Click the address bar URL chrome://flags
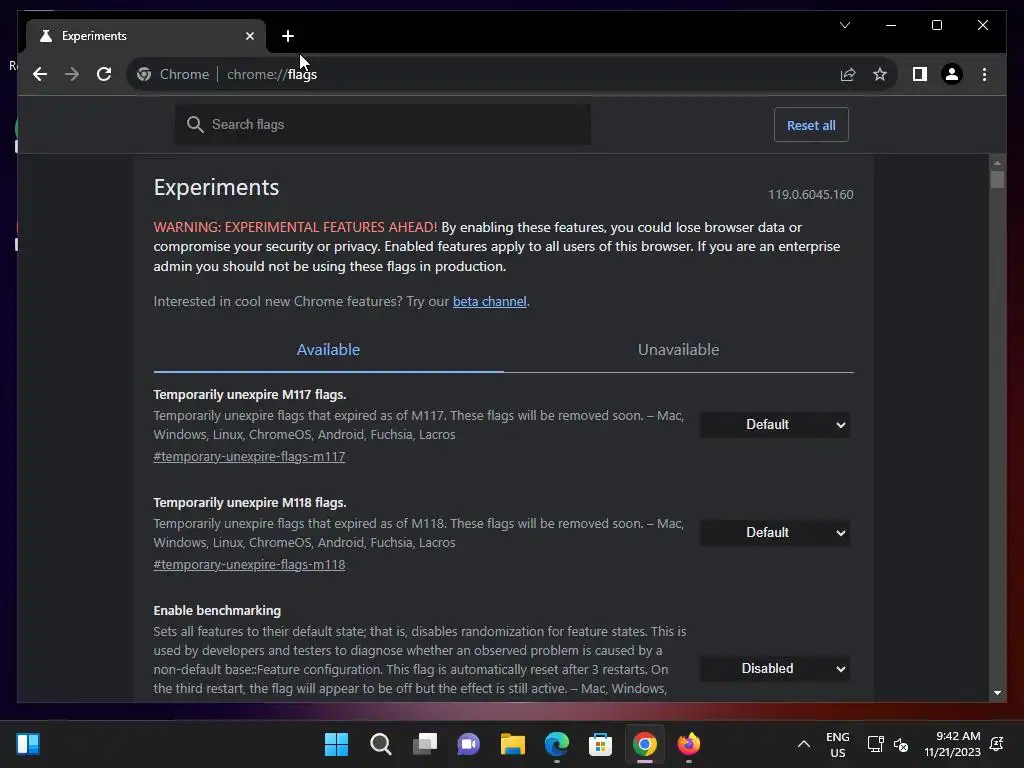 [x=272, y=74]
